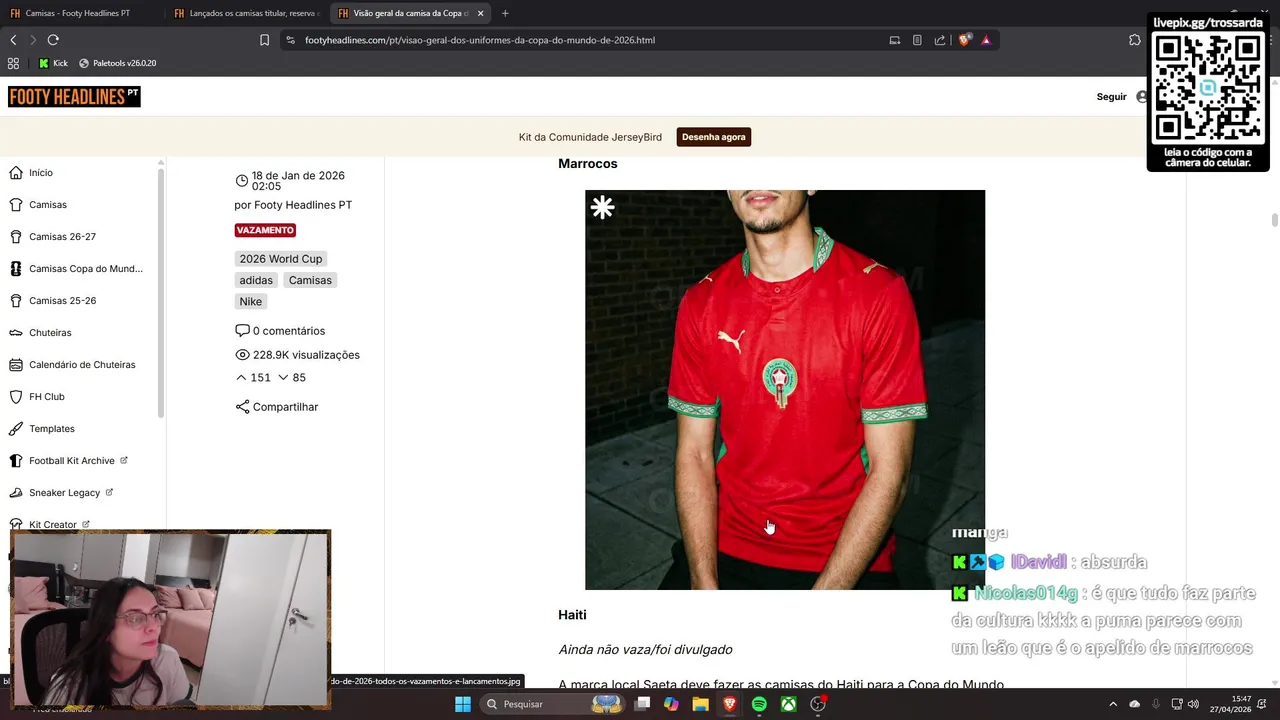Click the asterisk icon on the shirt image
1280x720 pixels.
602,208
